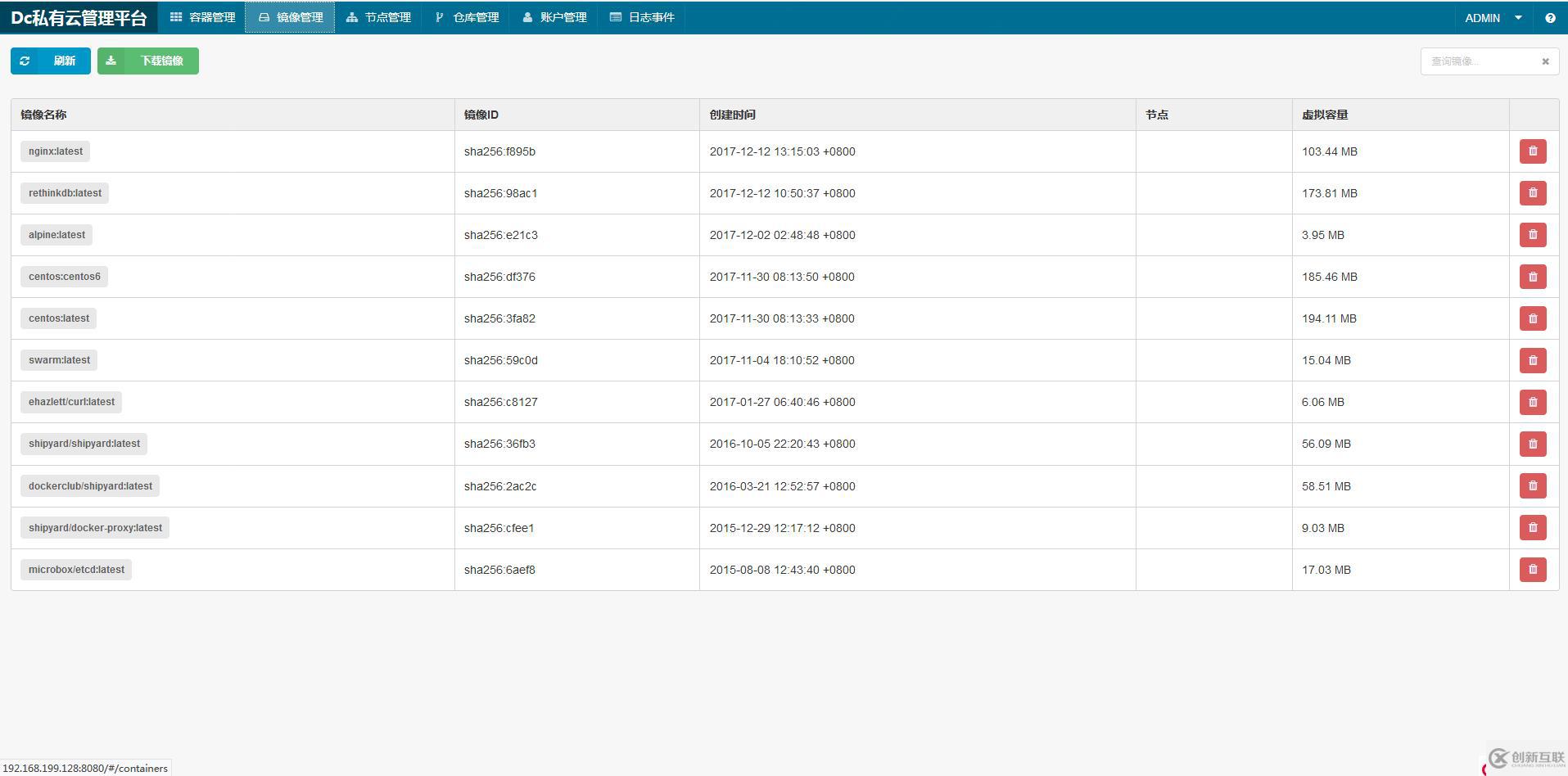1568x776 pixels.
Task: Open the 账户管理 accounts tab
Action: point(554,17)
